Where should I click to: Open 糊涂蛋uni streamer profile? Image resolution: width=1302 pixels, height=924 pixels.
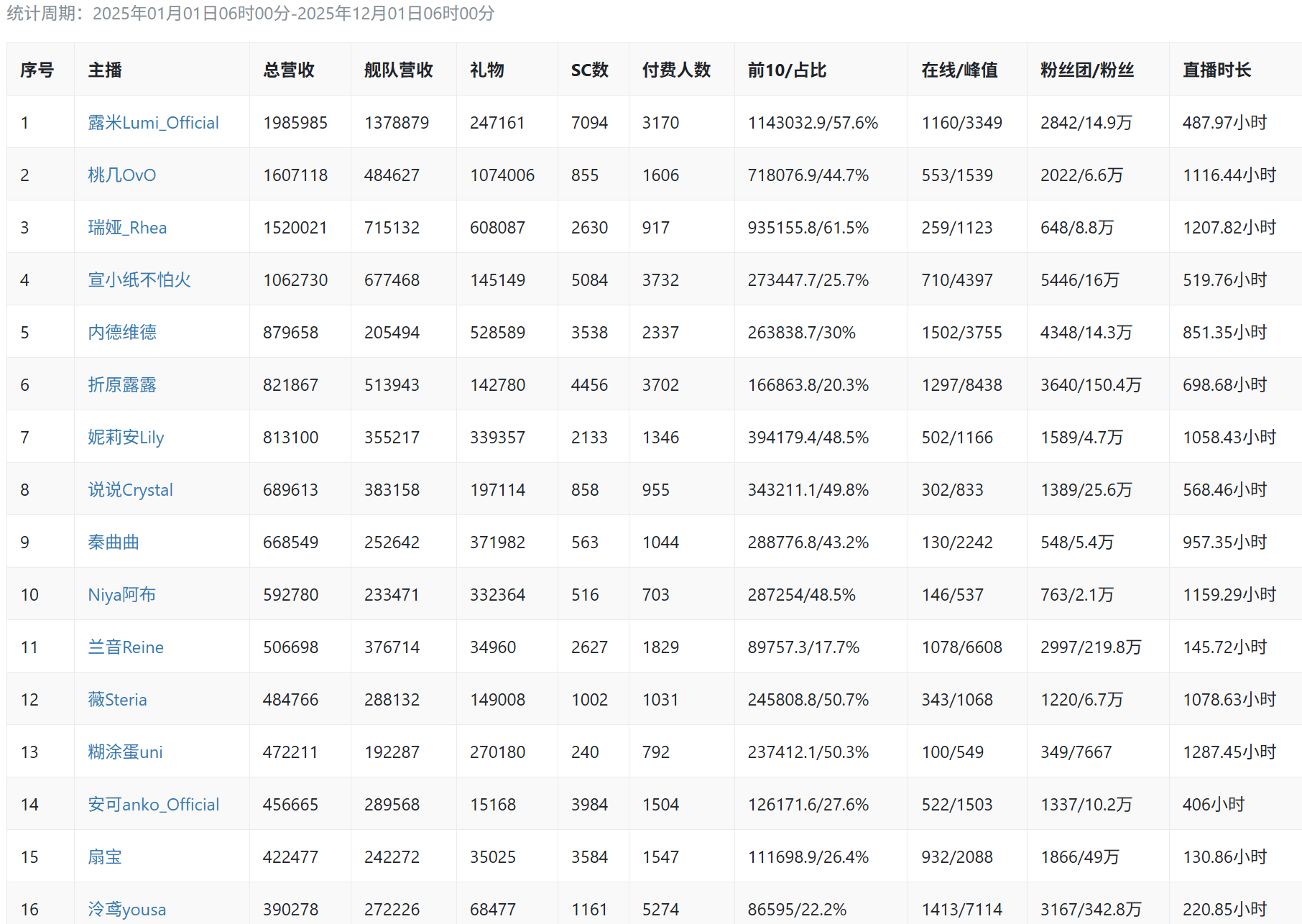[x=125, y=752]
